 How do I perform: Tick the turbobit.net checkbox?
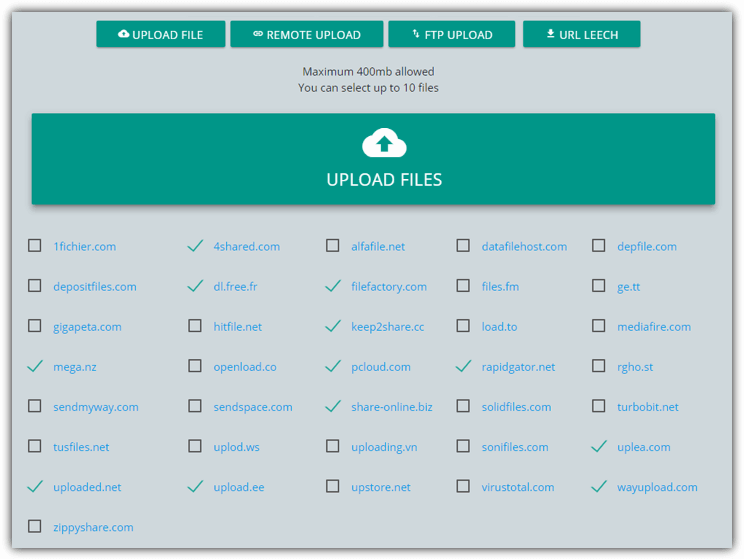[x=599, y=406]
